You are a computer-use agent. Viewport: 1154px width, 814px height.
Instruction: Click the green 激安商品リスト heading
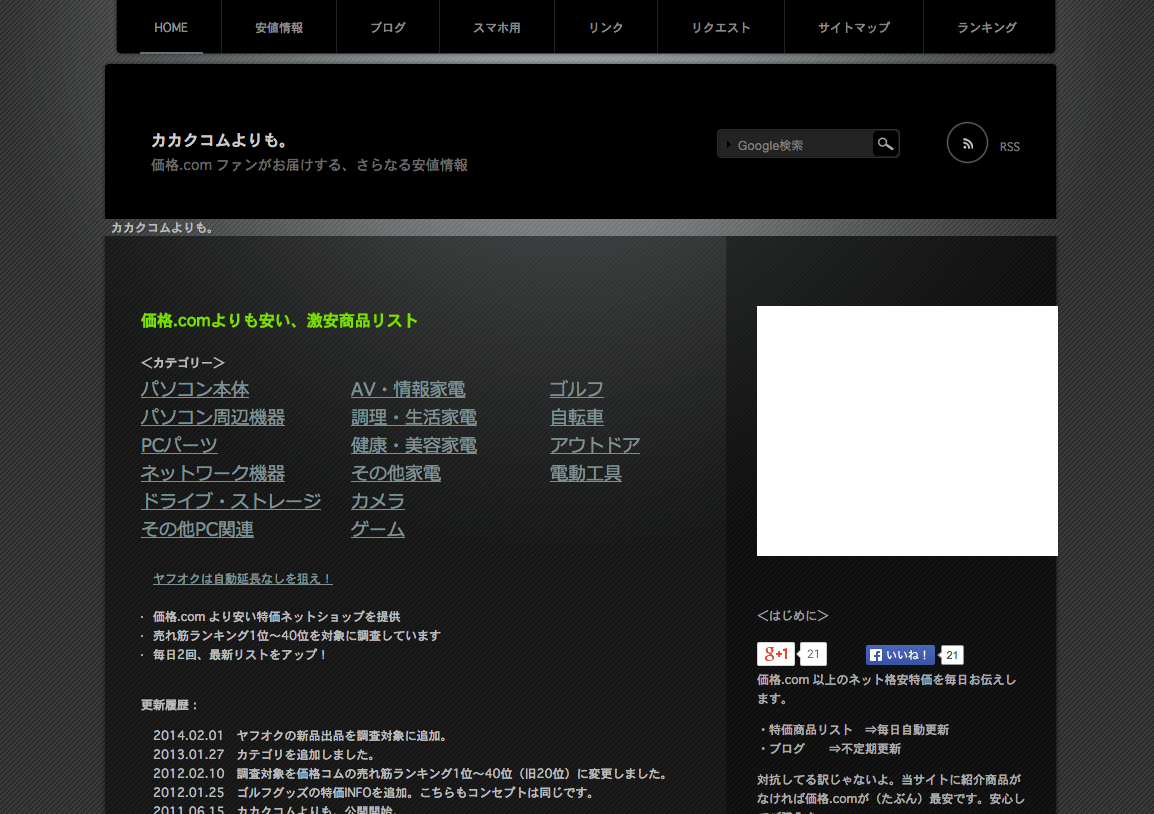point(280,320)
